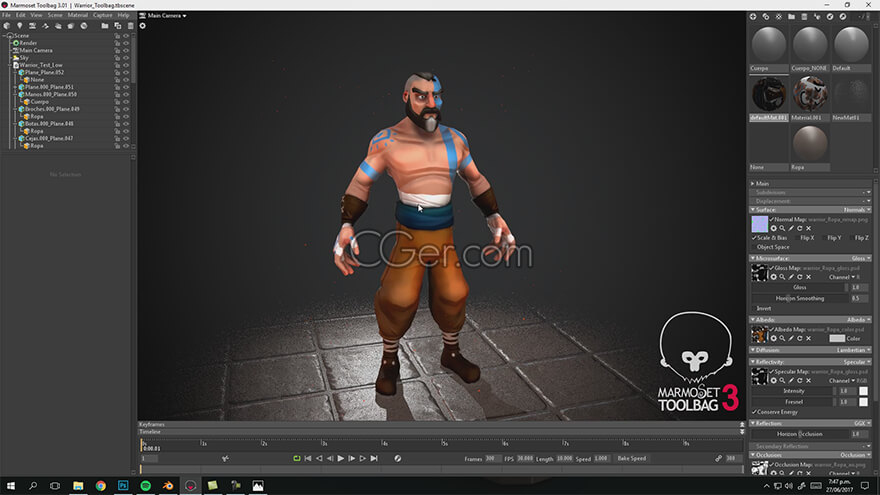Click the add fog icon in scene toolbar

[71, 26]
